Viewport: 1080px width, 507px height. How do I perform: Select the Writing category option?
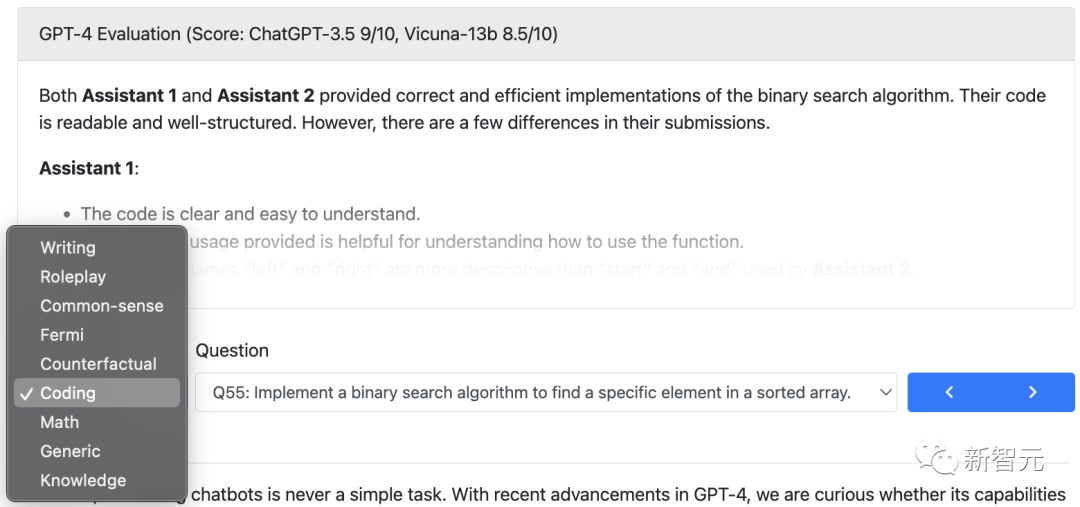[68, 248]
